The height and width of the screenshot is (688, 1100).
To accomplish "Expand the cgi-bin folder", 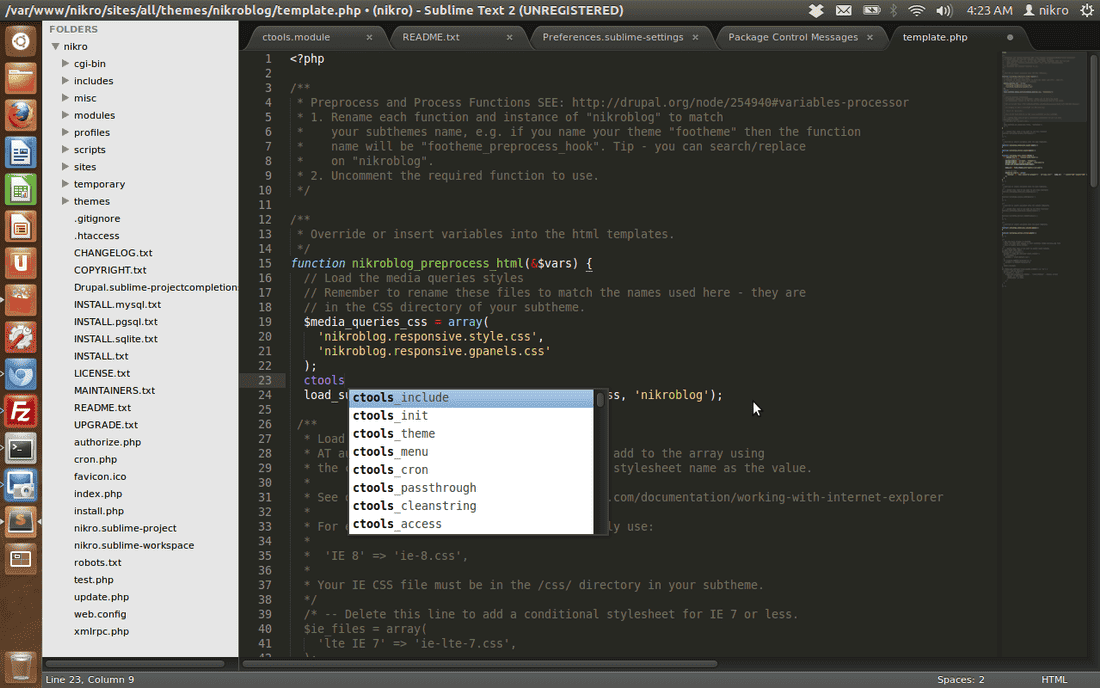I will tap(65, 63).
